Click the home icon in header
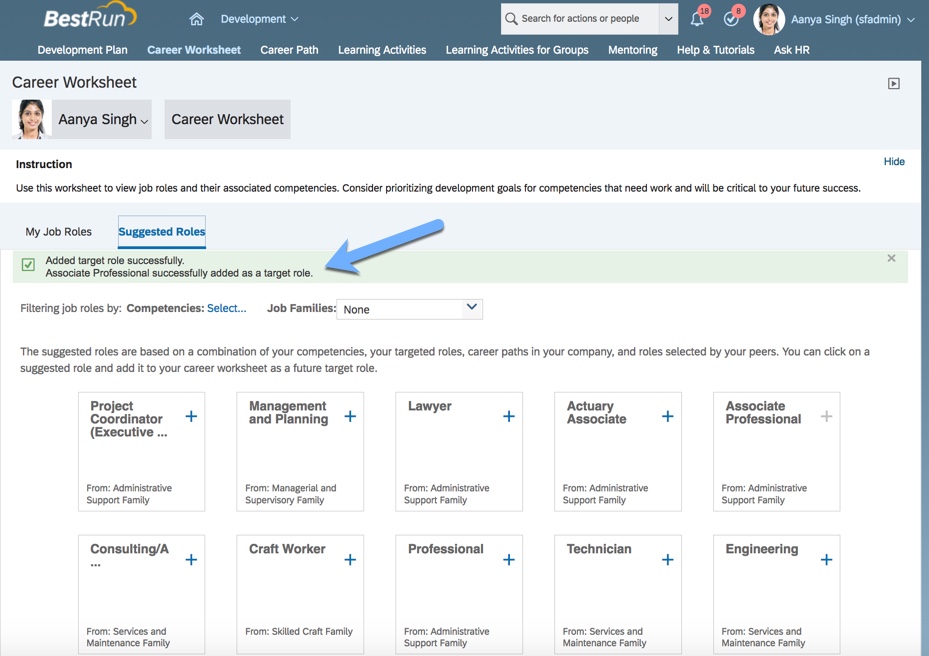Screen dimensions: 929x656 (x=196, y=19)
